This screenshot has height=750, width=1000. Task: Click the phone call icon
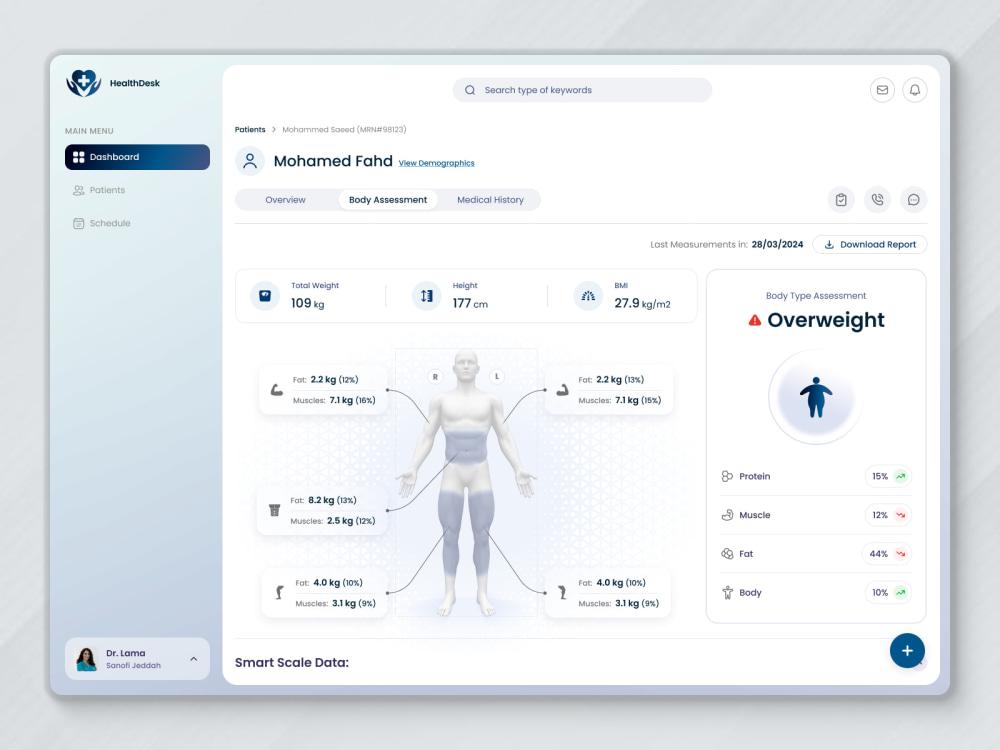(878, 200)
